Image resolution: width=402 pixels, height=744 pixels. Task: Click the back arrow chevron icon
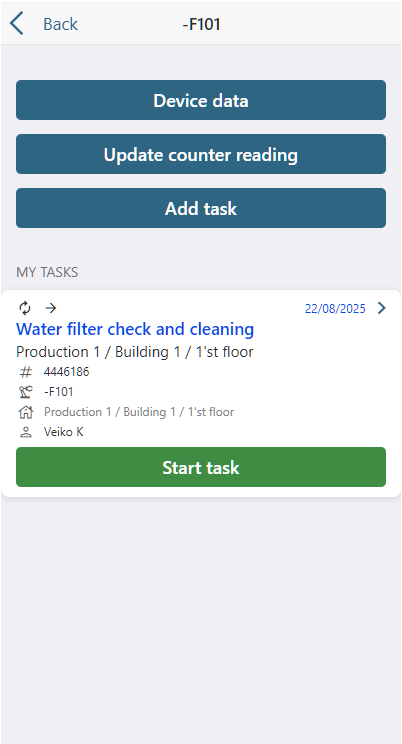[17, 24]
